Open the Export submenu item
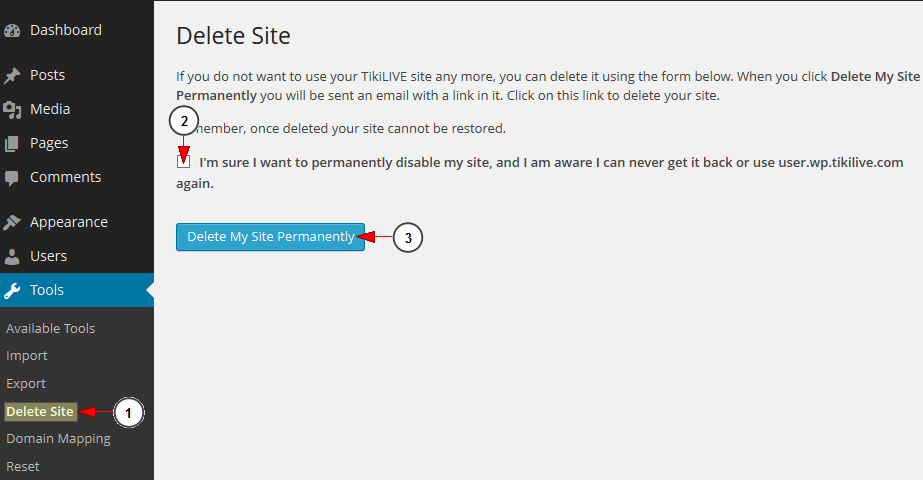 pos(26,383)
